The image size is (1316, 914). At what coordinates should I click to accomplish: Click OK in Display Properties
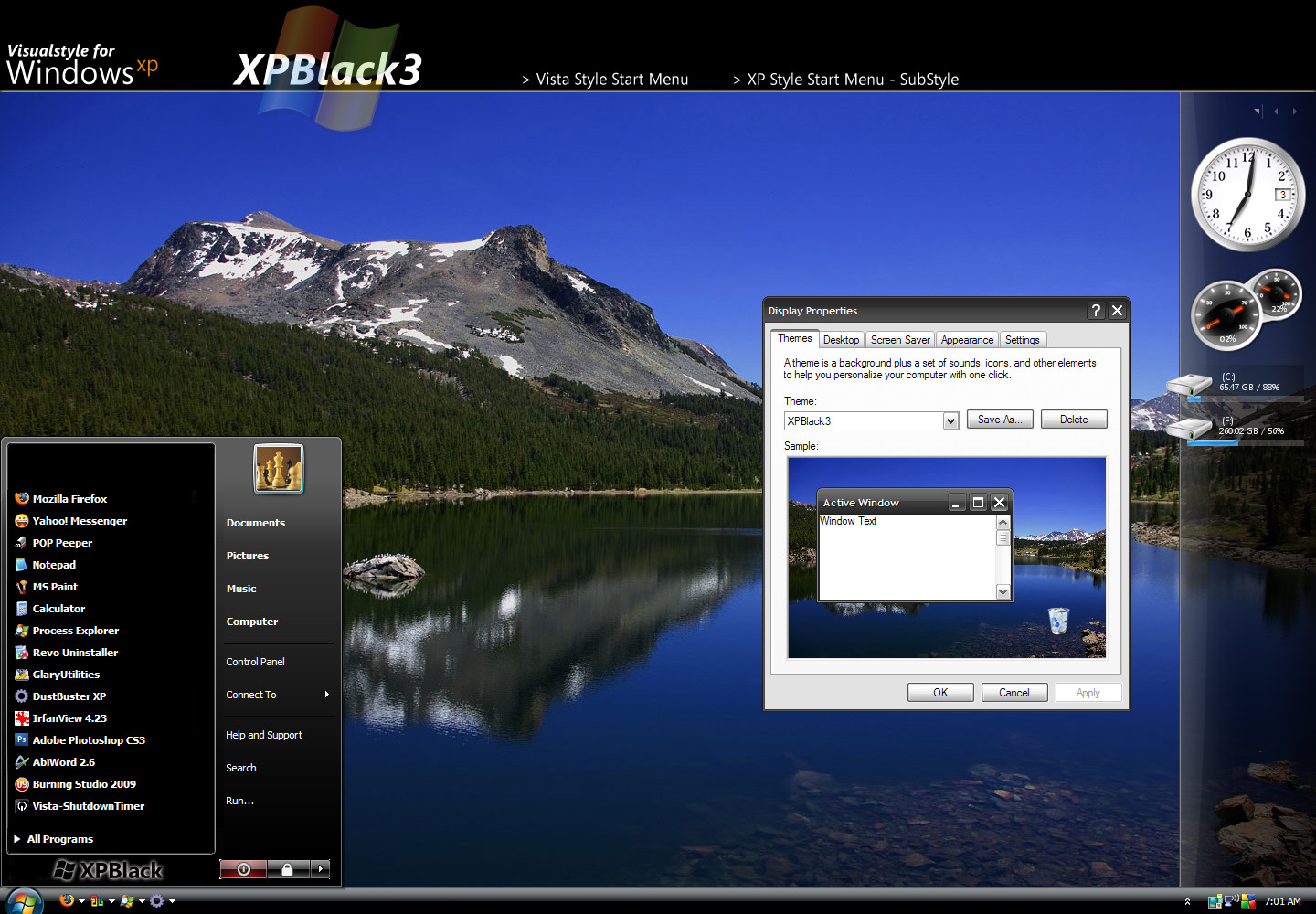(x=940, y=693)
